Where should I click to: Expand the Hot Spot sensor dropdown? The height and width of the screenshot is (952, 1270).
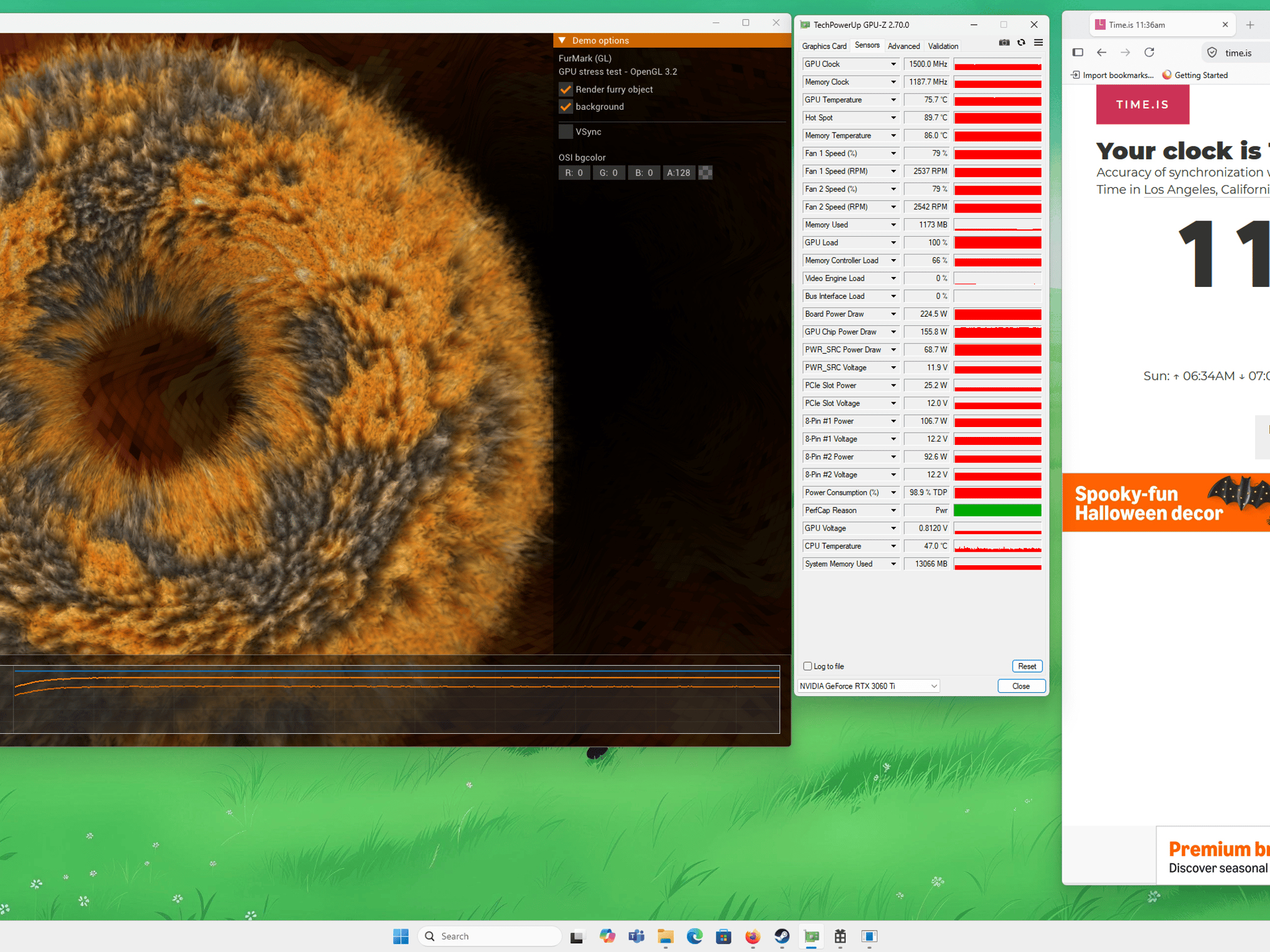[x=894, y=118]
